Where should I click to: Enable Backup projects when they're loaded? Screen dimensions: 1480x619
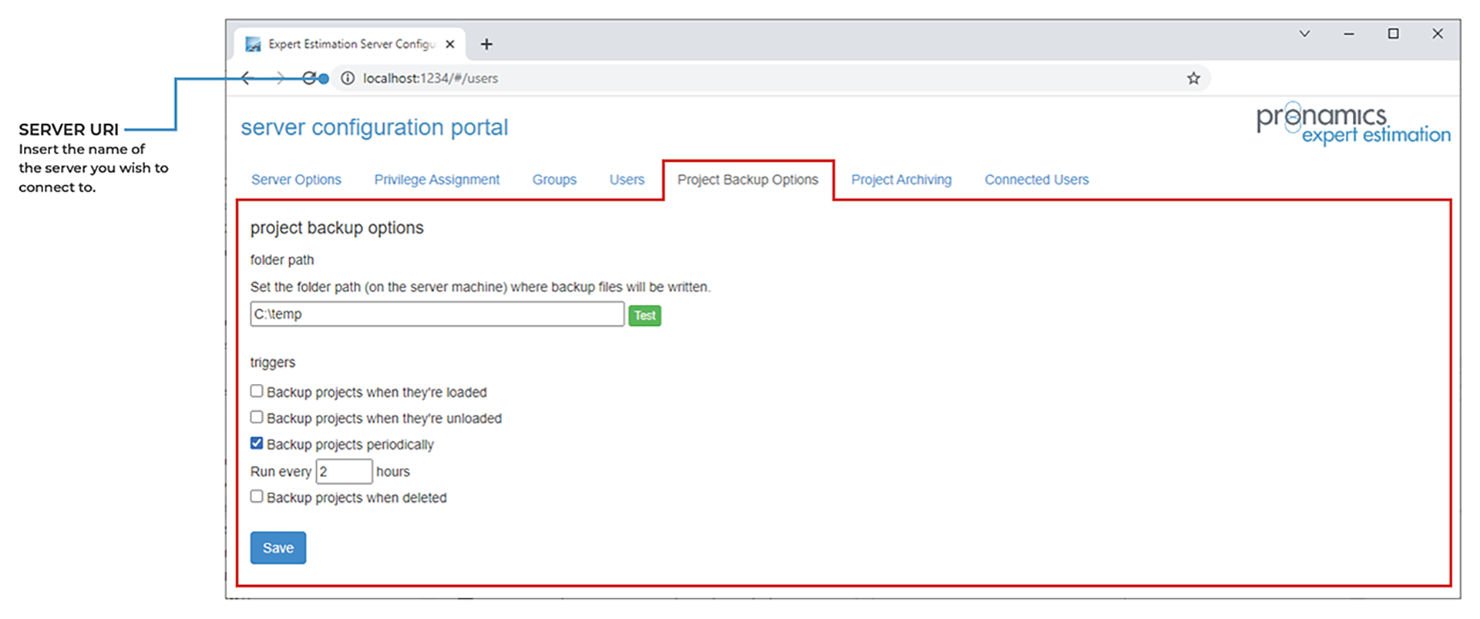pos(257,391)
